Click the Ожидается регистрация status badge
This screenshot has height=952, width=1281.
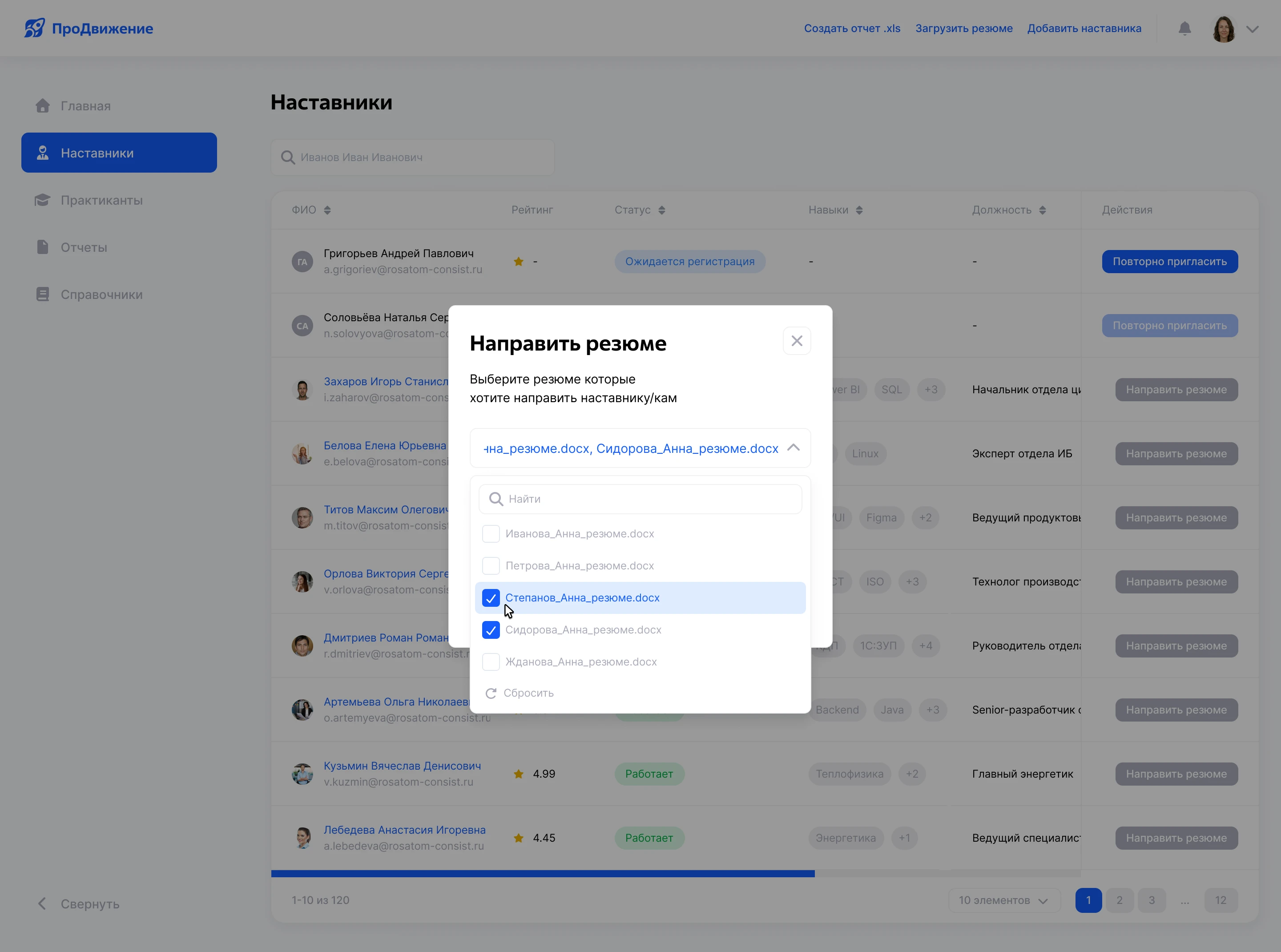pos(690,262)
